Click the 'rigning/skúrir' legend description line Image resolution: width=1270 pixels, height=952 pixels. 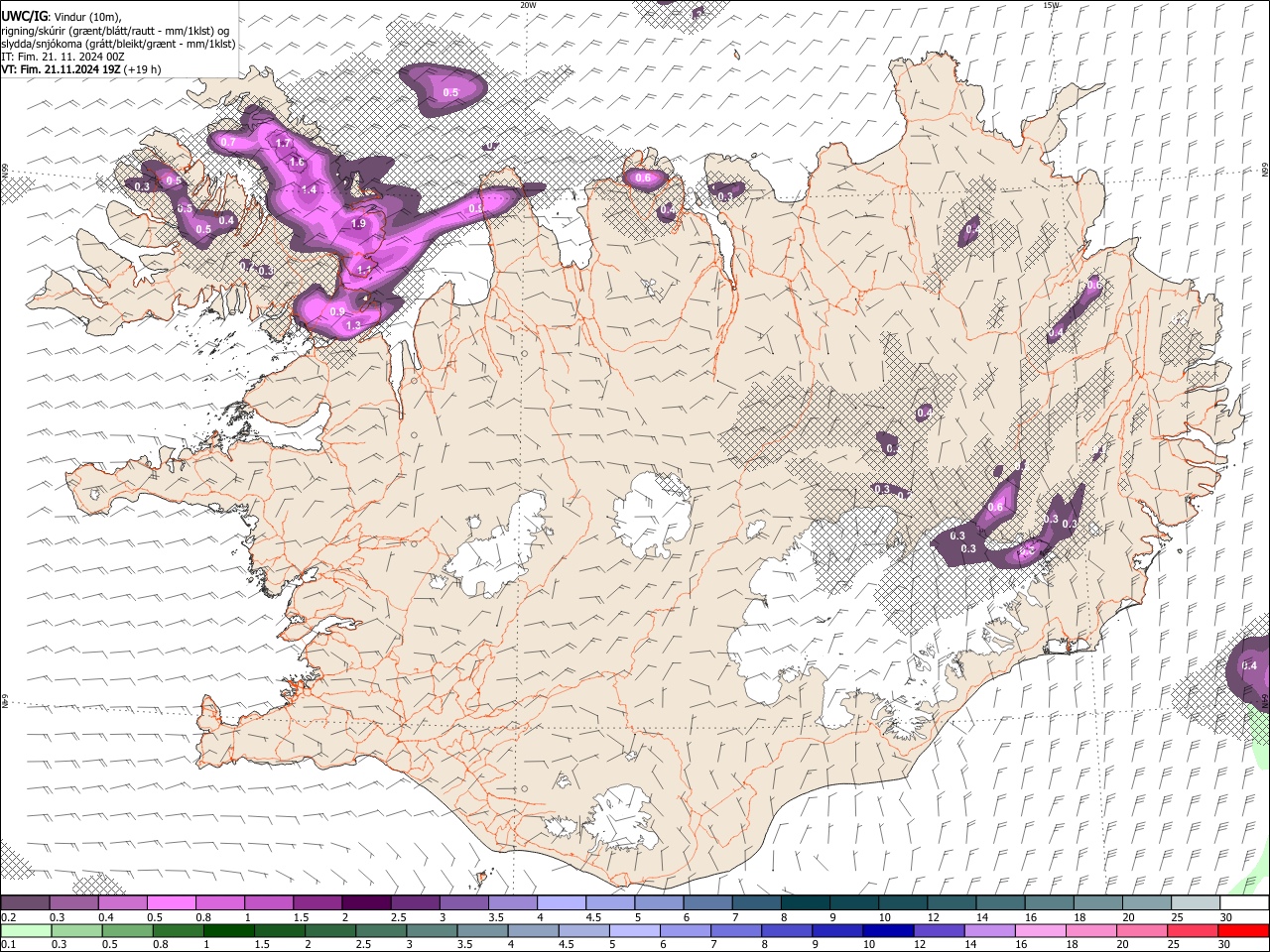[116, 31]
